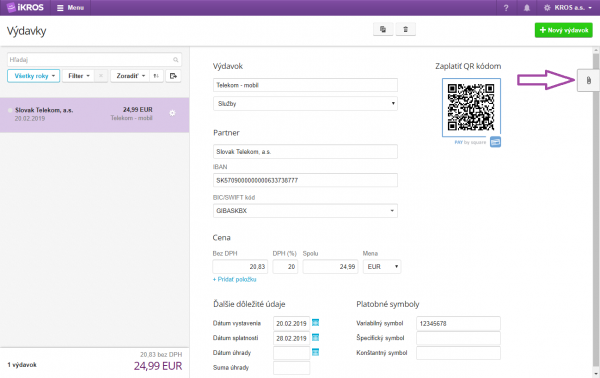
Task: Open the help question mark
Action: tap(506, 8)
